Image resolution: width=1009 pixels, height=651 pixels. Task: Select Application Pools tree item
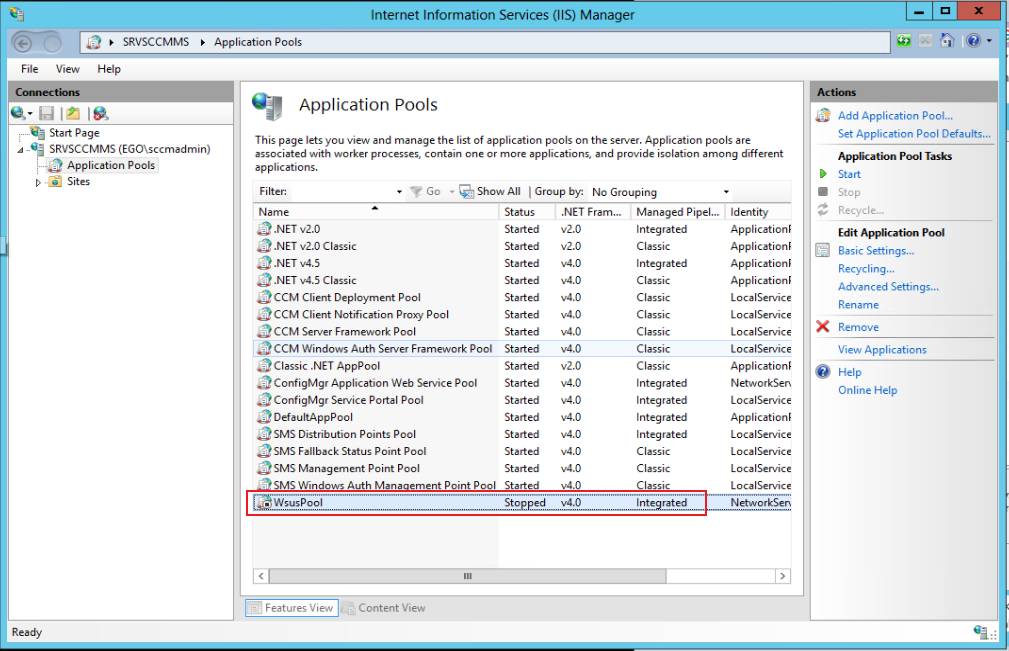[111, 165]
